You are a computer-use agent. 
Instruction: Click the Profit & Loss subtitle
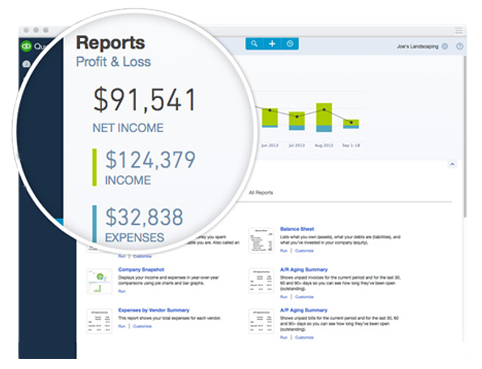[113, 62]
